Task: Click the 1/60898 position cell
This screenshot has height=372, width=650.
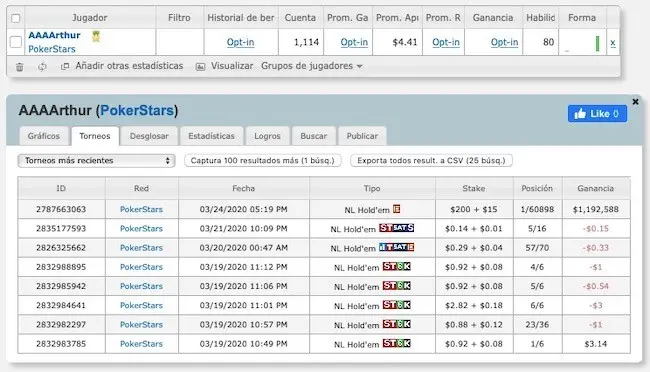Action: pos(537,209)
